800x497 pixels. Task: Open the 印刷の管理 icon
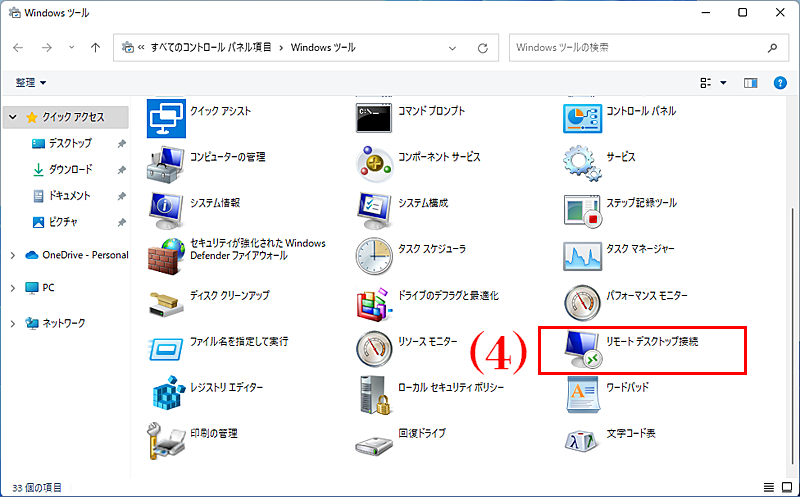(166, 441)
